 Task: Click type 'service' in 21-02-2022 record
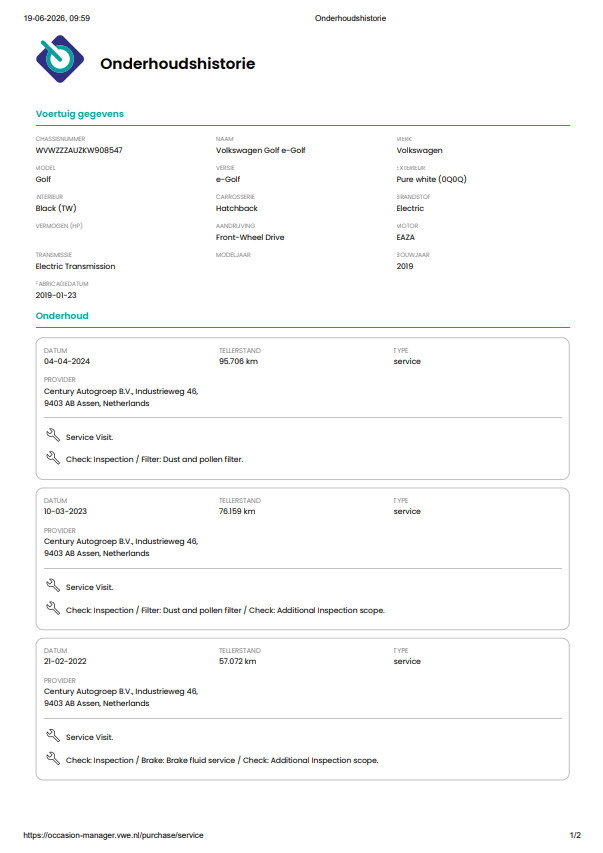407,662
